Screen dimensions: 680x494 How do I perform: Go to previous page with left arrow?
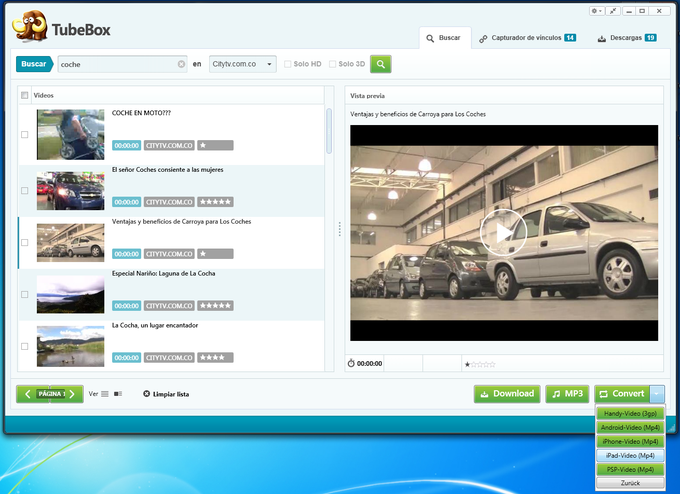point(27,394)
